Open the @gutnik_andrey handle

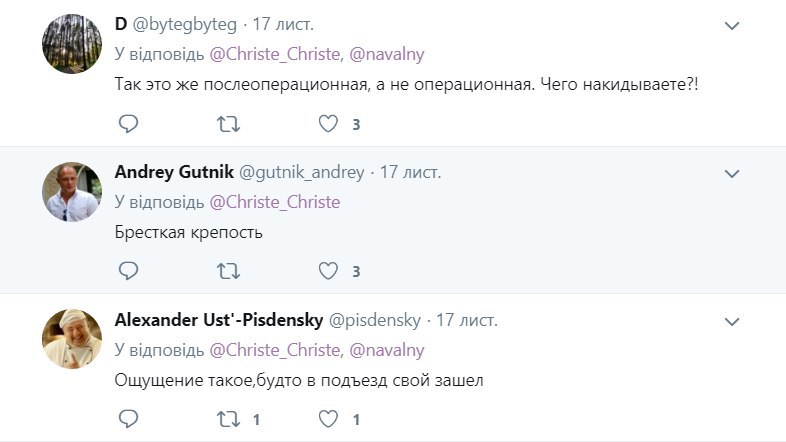coord(316,172)
